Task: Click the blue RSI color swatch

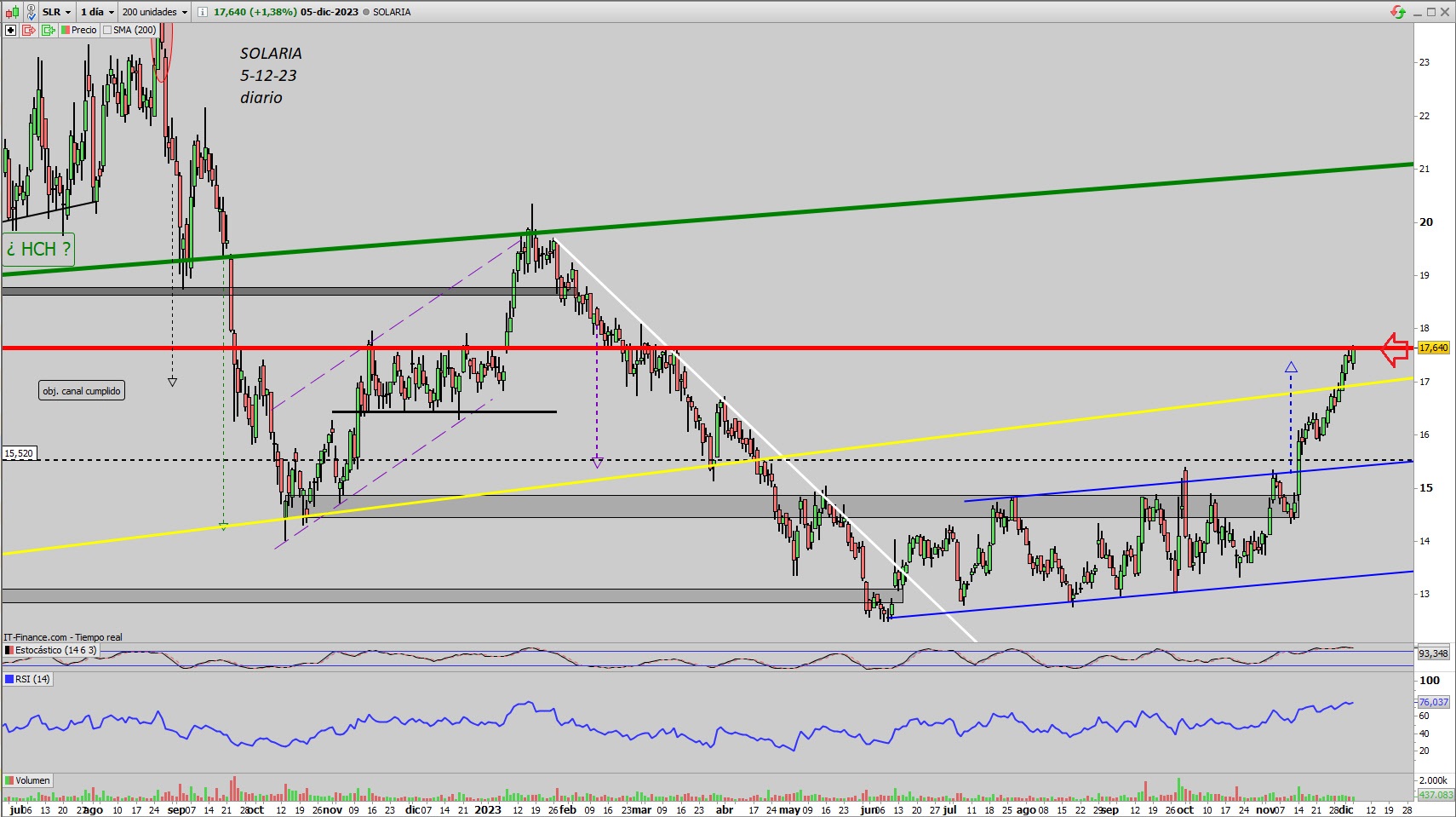Action: coord(9,679)
